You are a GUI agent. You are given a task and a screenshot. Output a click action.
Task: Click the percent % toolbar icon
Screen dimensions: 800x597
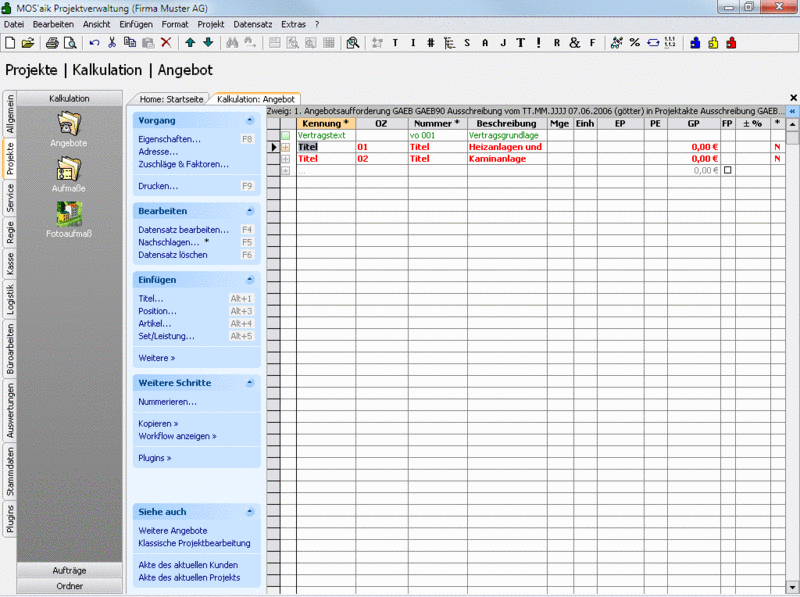point(635,43)
